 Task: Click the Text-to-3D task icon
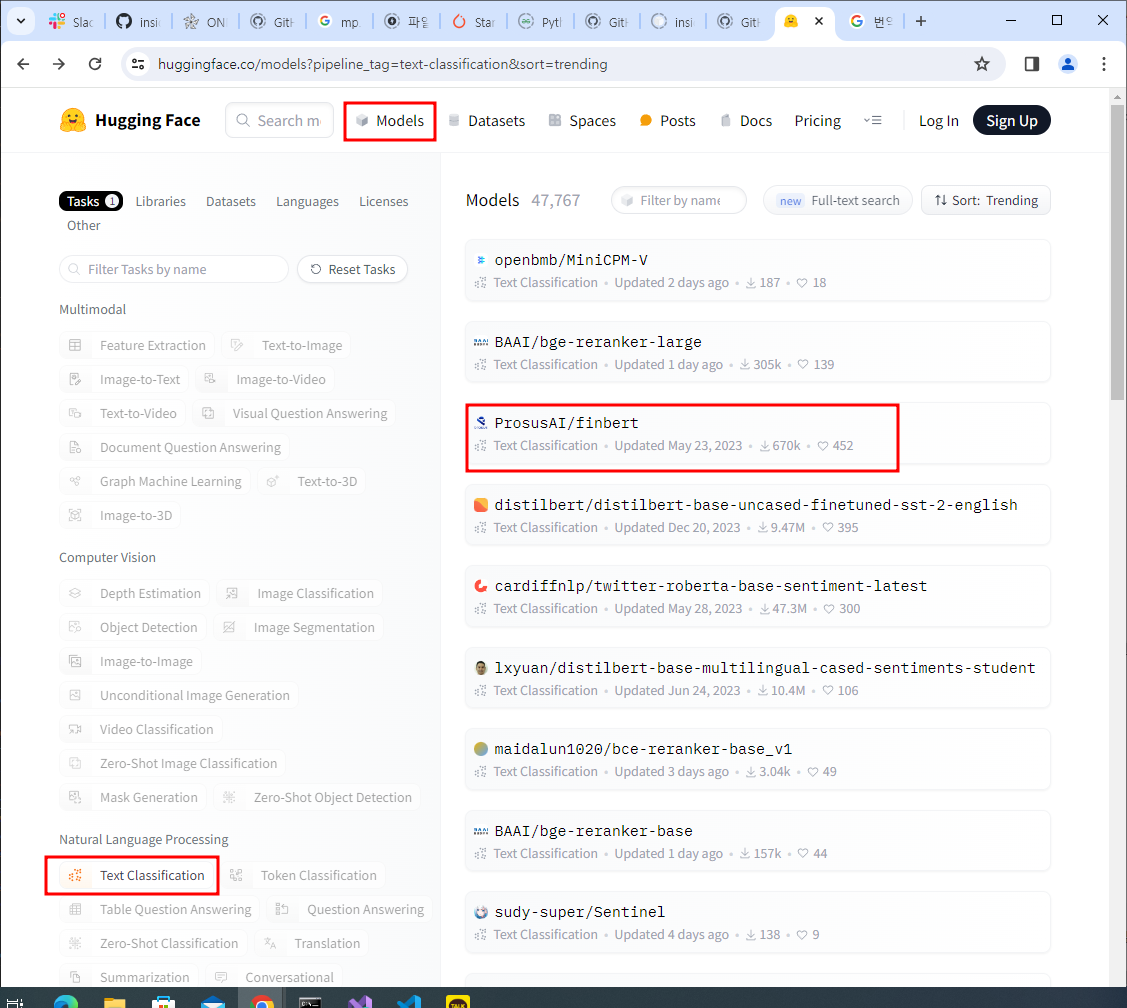[272, 481]
